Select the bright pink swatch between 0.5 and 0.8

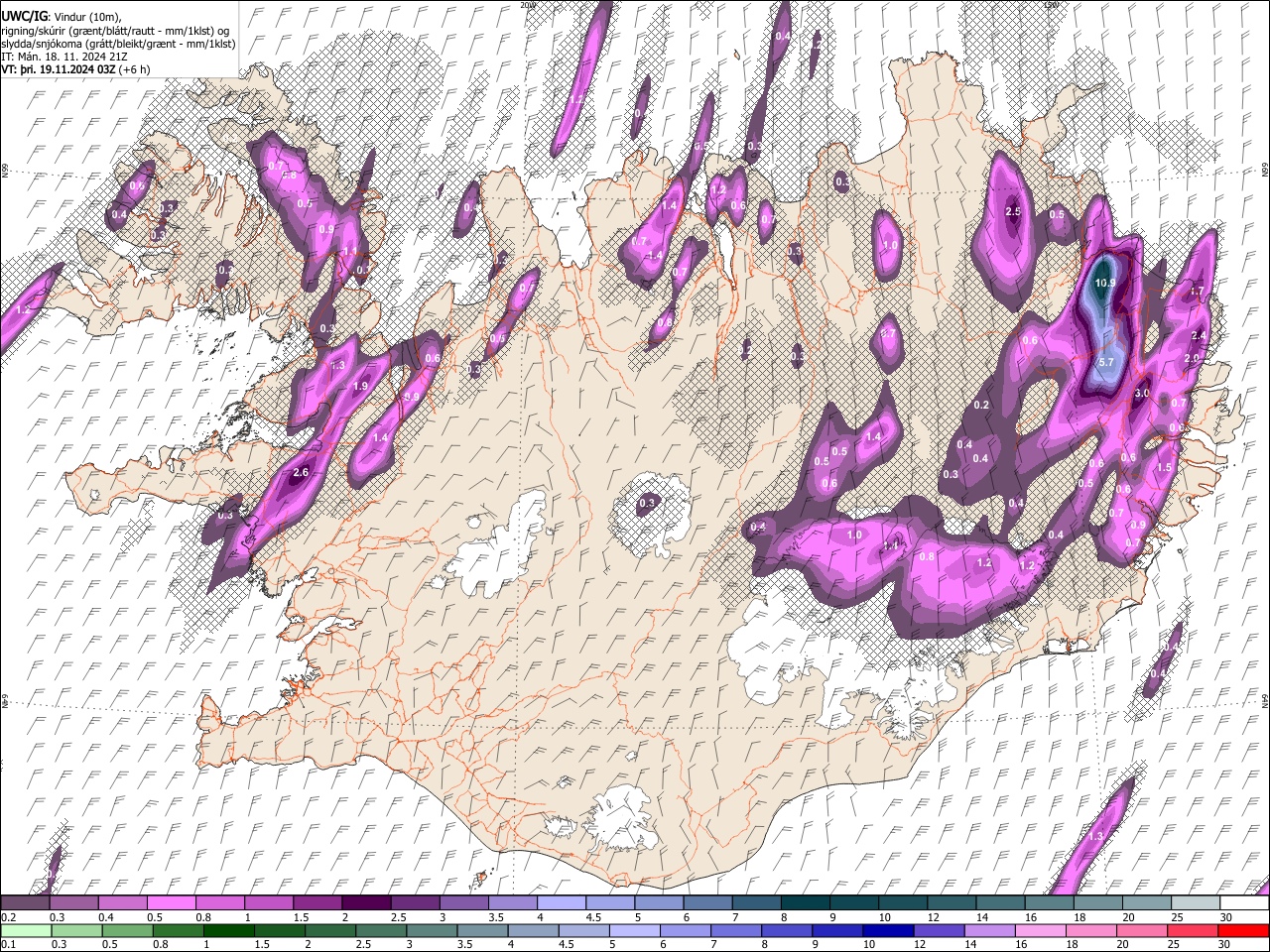click(x=171, y=902)
